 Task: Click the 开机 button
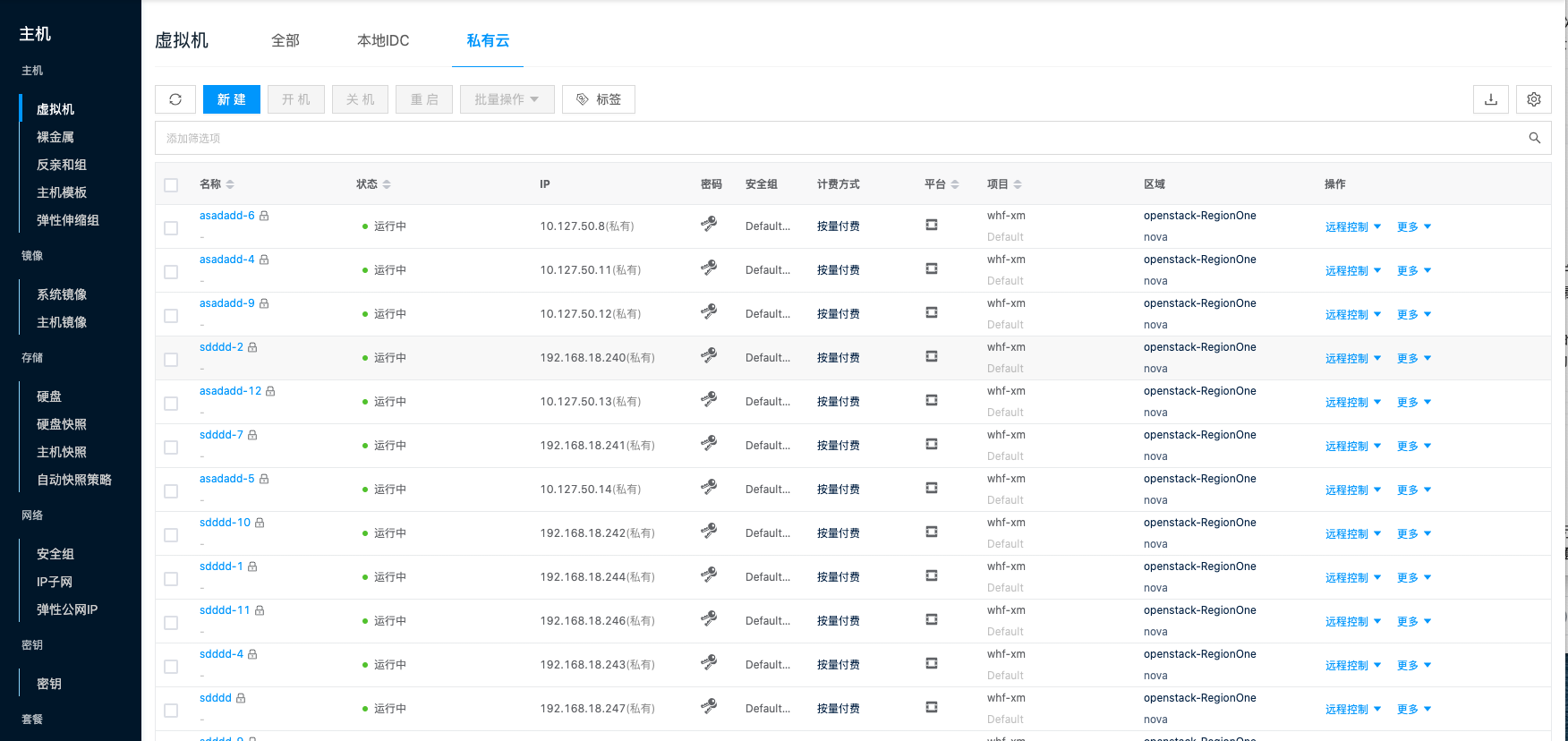[x=296, y=99]
